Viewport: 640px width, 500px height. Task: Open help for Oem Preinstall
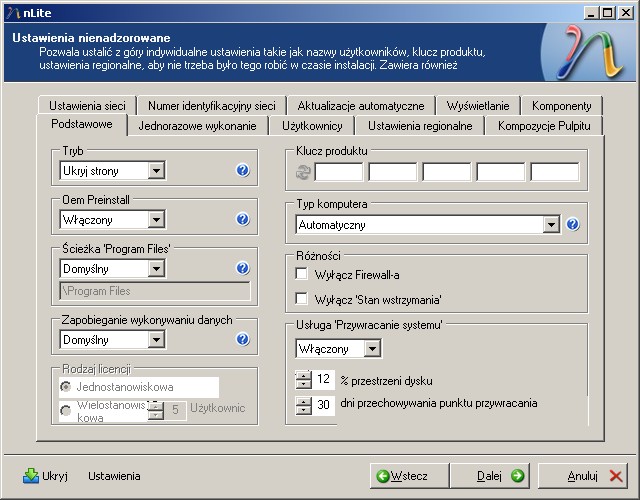[242, 219]
